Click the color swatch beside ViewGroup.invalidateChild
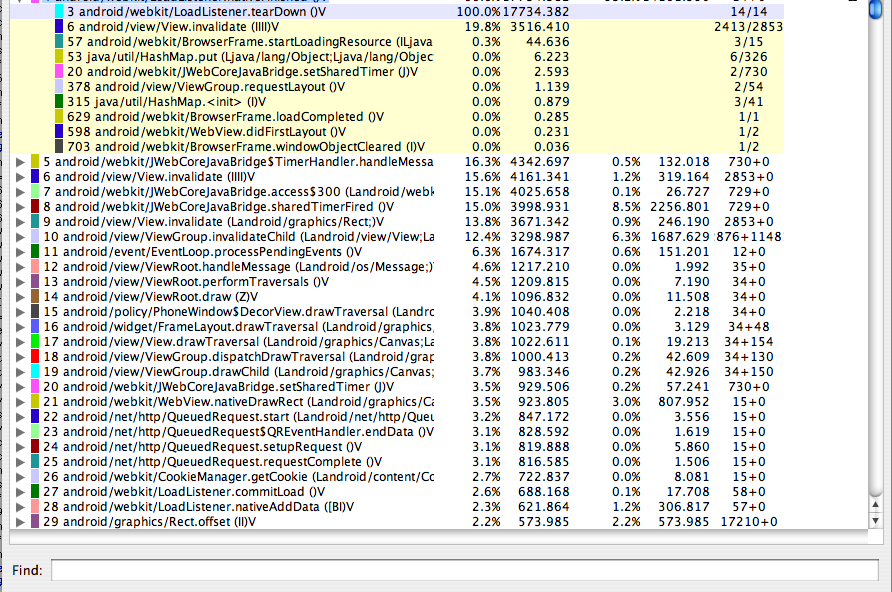Viewport: 892px width, 592px height. 35,236
